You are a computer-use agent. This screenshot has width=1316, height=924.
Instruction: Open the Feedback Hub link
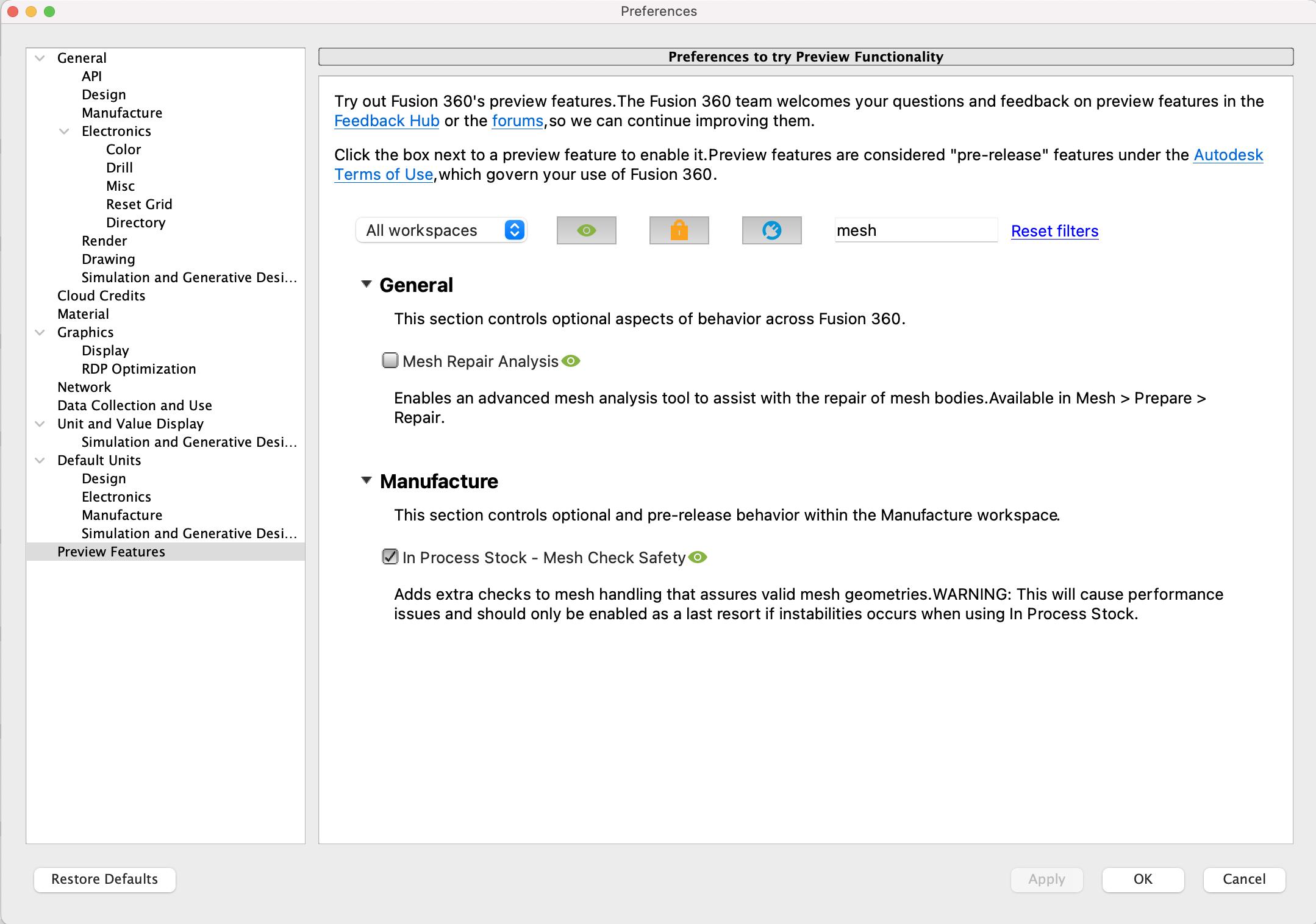coord(387,121)
